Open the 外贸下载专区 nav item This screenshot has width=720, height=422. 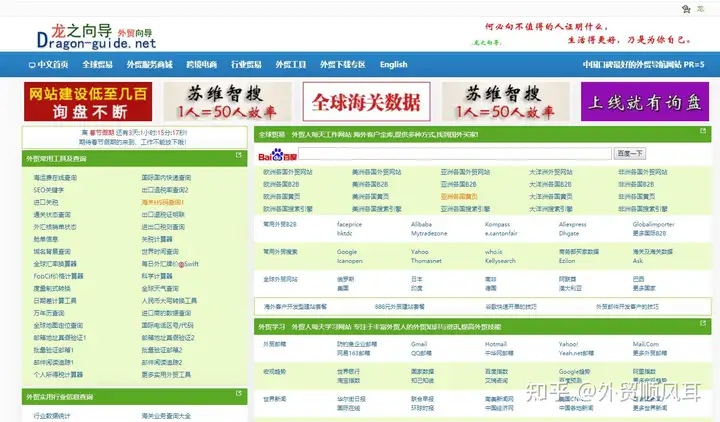(x=343, y=65)
